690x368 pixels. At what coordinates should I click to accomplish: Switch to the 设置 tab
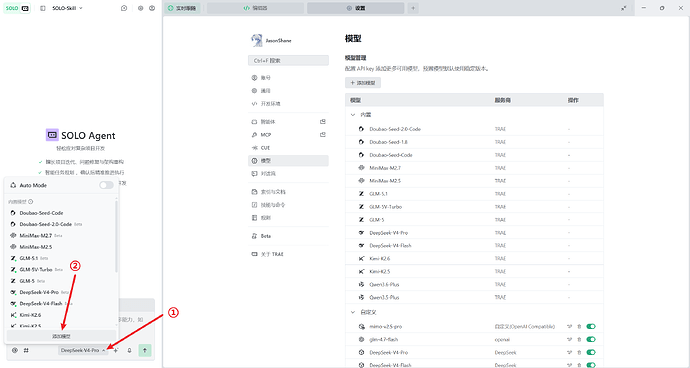[356, 8]
